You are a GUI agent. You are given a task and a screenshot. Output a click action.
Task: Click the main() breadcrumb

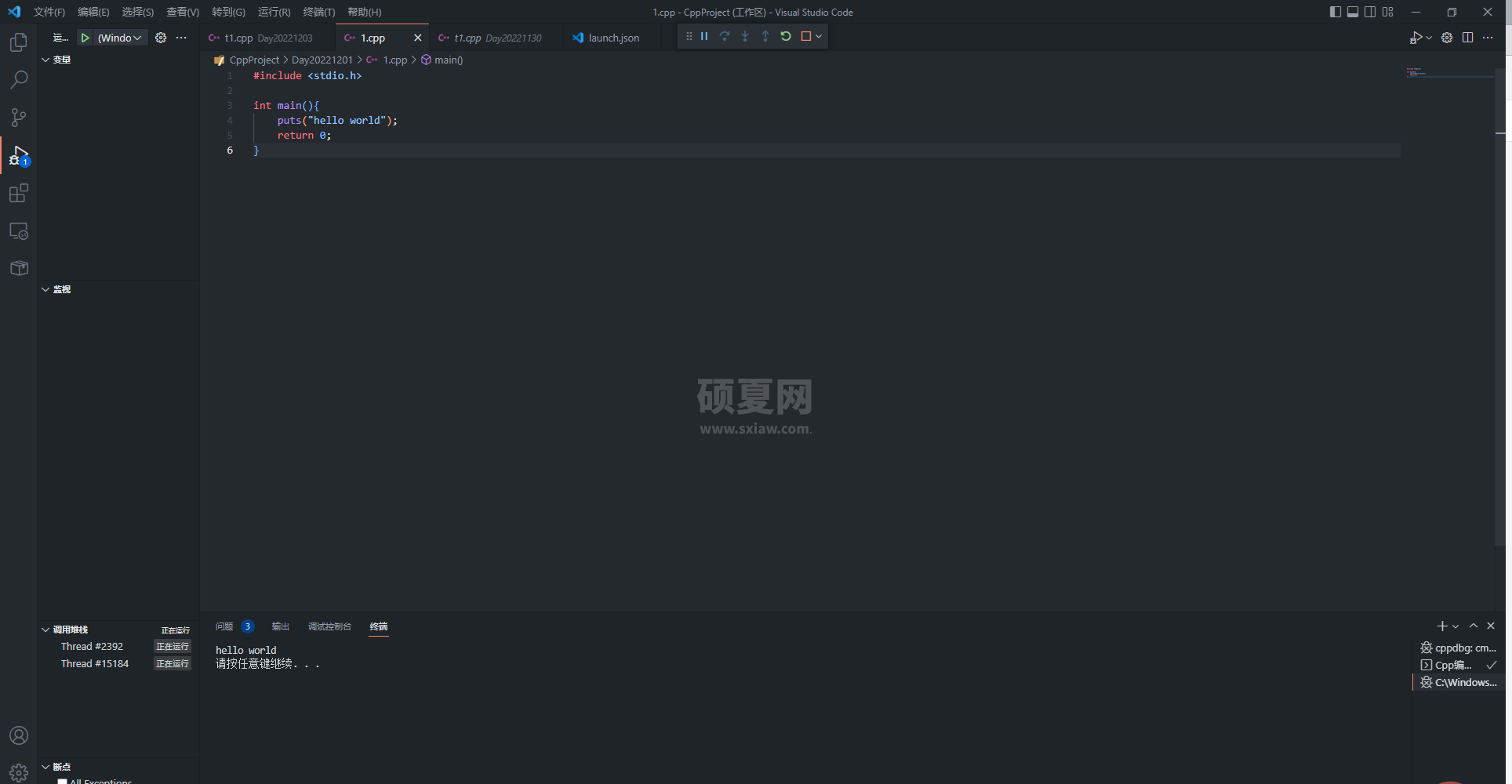(x=449, y=60)
